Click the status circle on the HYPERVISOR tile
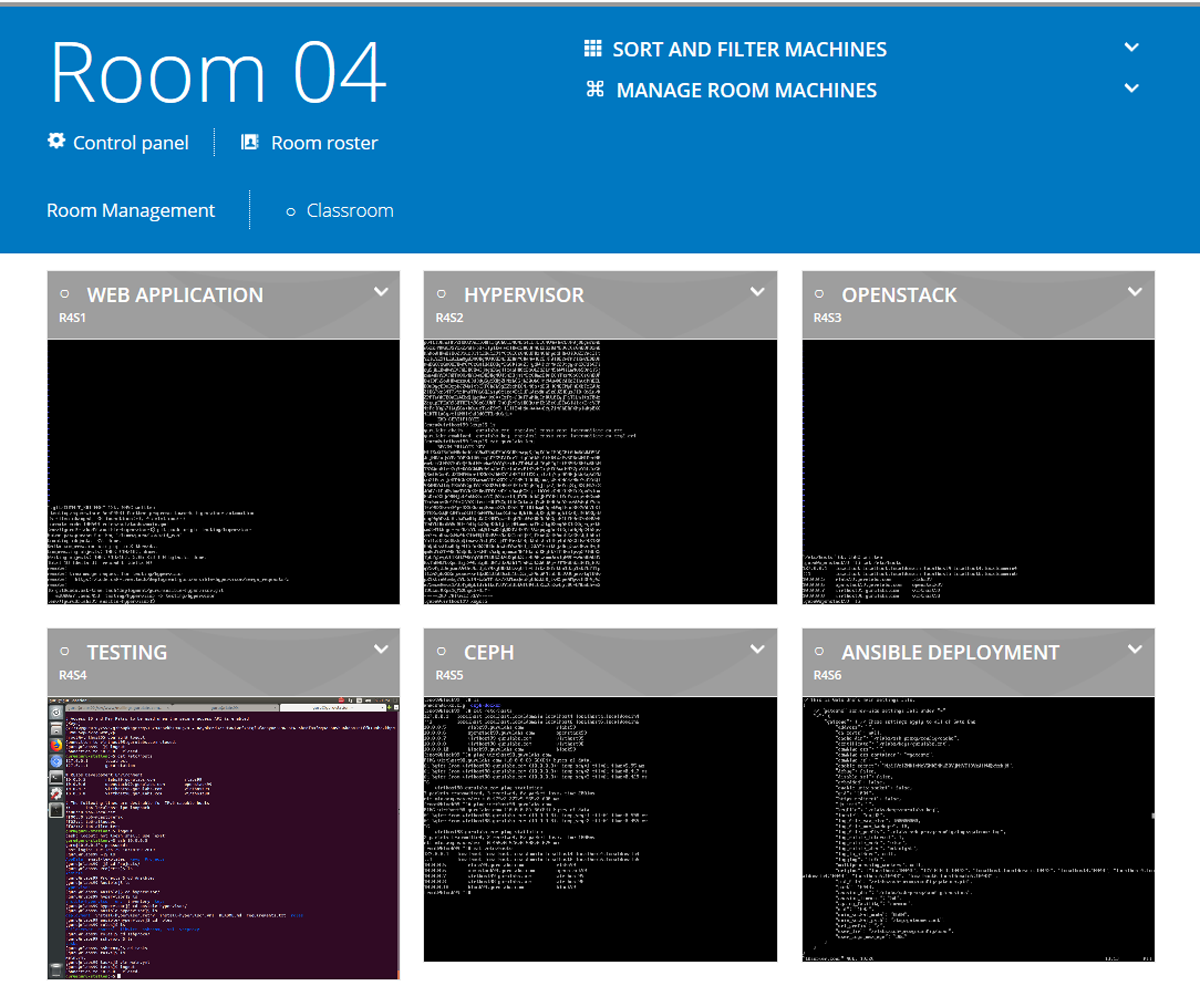This screenshot has width=1200, height=1007. tap(440, 292)
